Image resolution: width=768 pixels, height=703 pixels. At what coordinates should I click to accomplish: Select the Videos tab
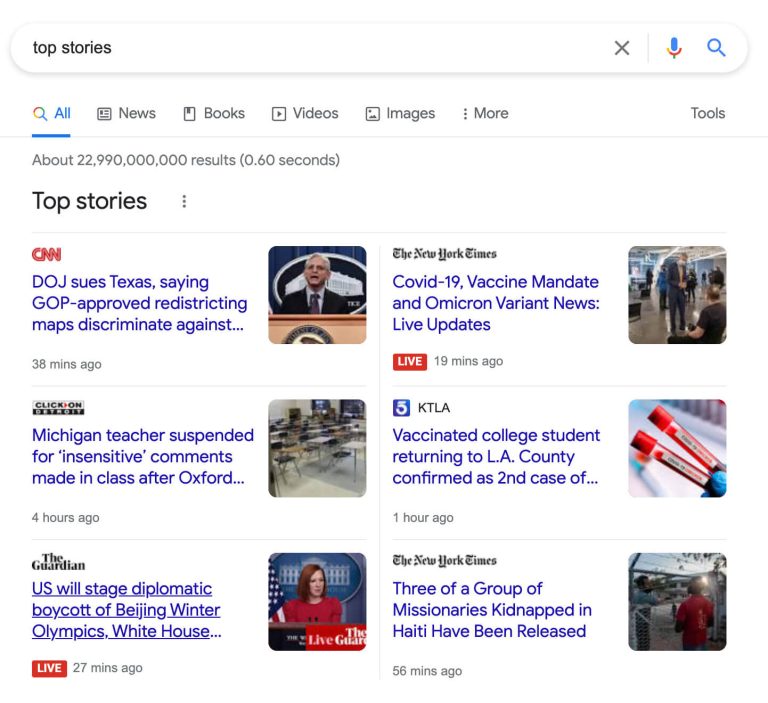305,114
